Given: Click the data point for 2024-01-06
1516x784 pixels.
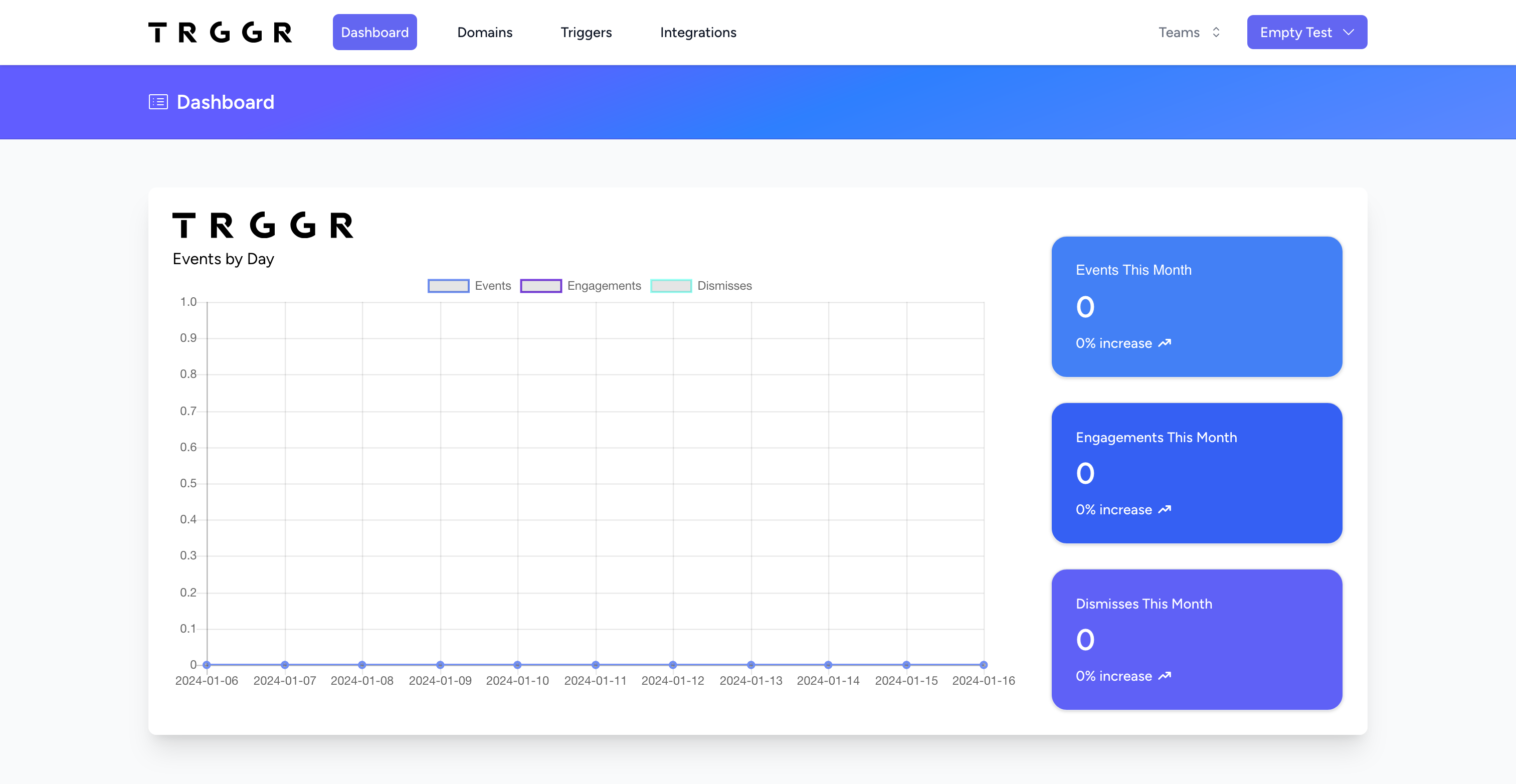Looking at the screenshot, I should click(x=207, y=665).
